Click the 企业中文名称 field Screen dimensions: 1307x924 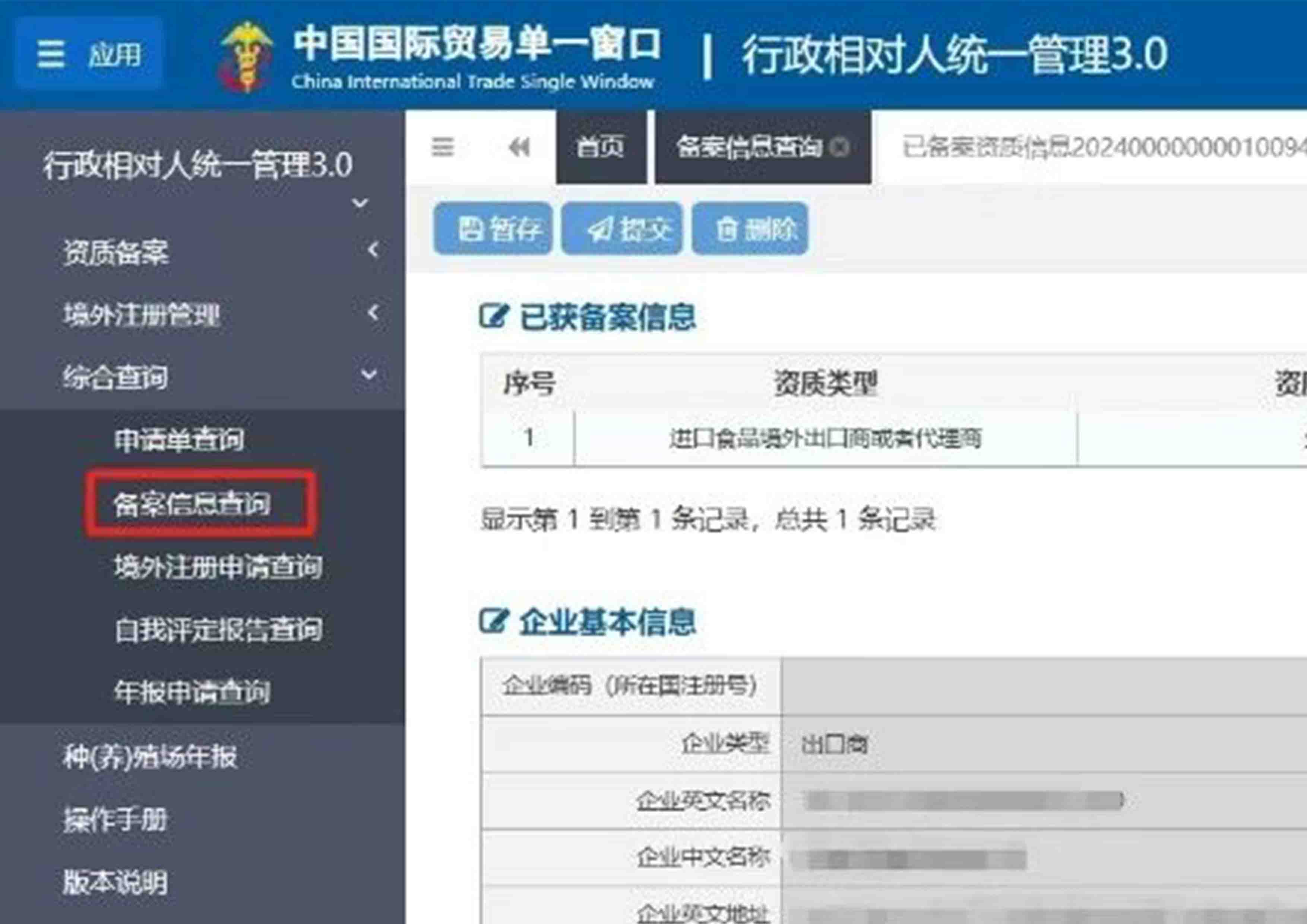pyautogui.click(x=1044, y=858)
